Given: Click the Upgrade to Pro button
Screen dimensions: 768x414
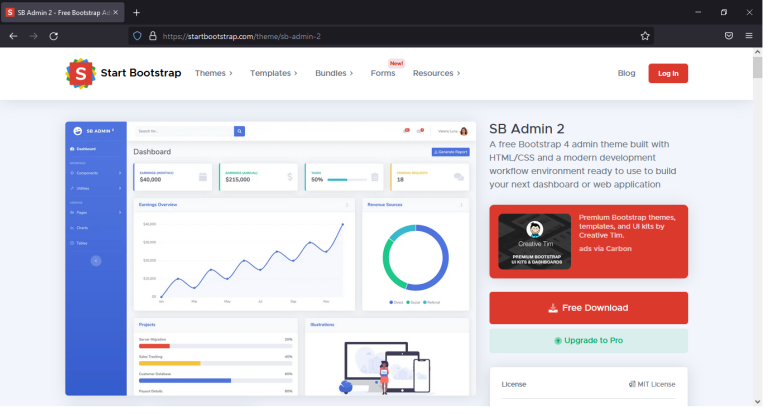Looking at the screenshot, I should (588, 340).
